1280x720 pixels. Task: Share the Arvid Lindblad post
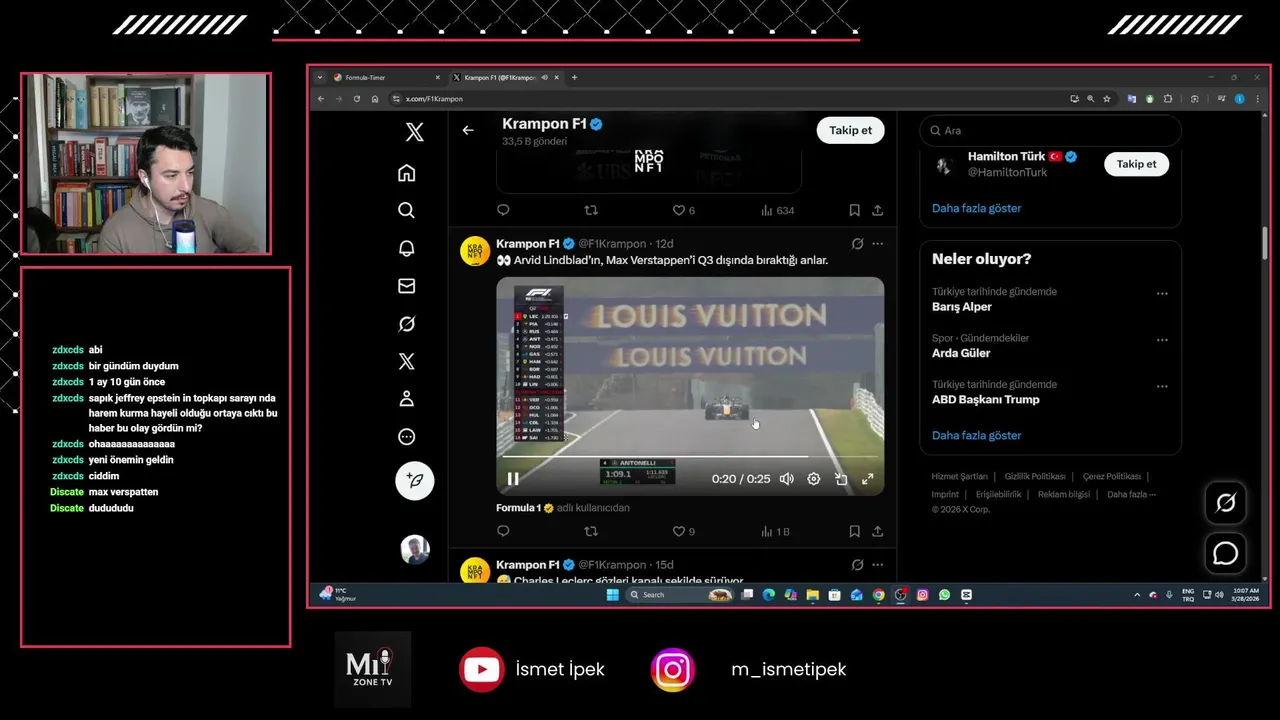pos(877,531)
